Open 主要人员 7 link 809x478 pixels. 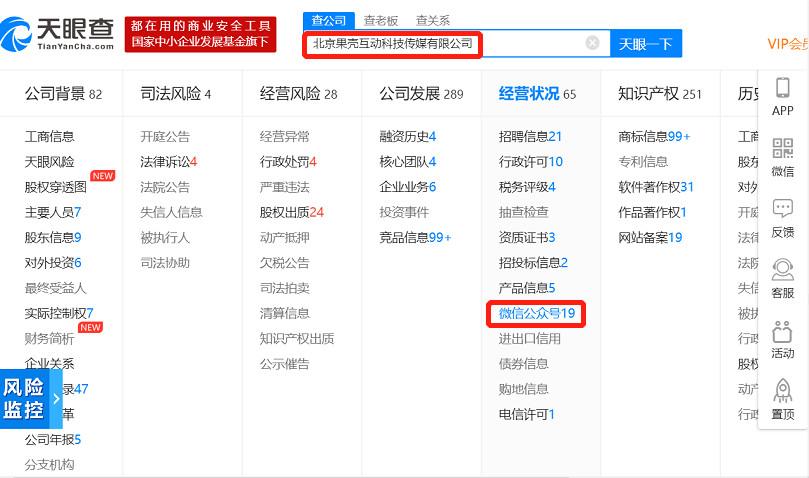pyautogui.click(x=53, y=212)
